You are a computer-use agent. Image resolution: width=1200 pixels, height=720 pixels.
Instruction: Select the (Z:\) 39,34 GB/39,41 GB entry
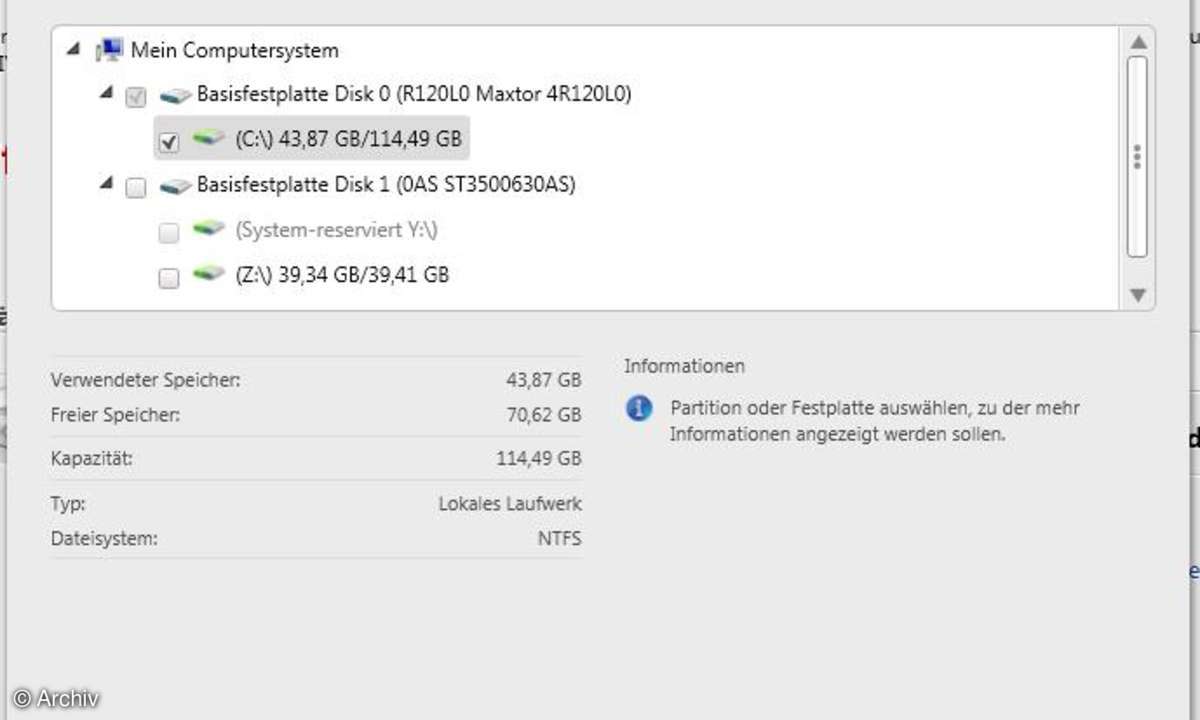342,274
